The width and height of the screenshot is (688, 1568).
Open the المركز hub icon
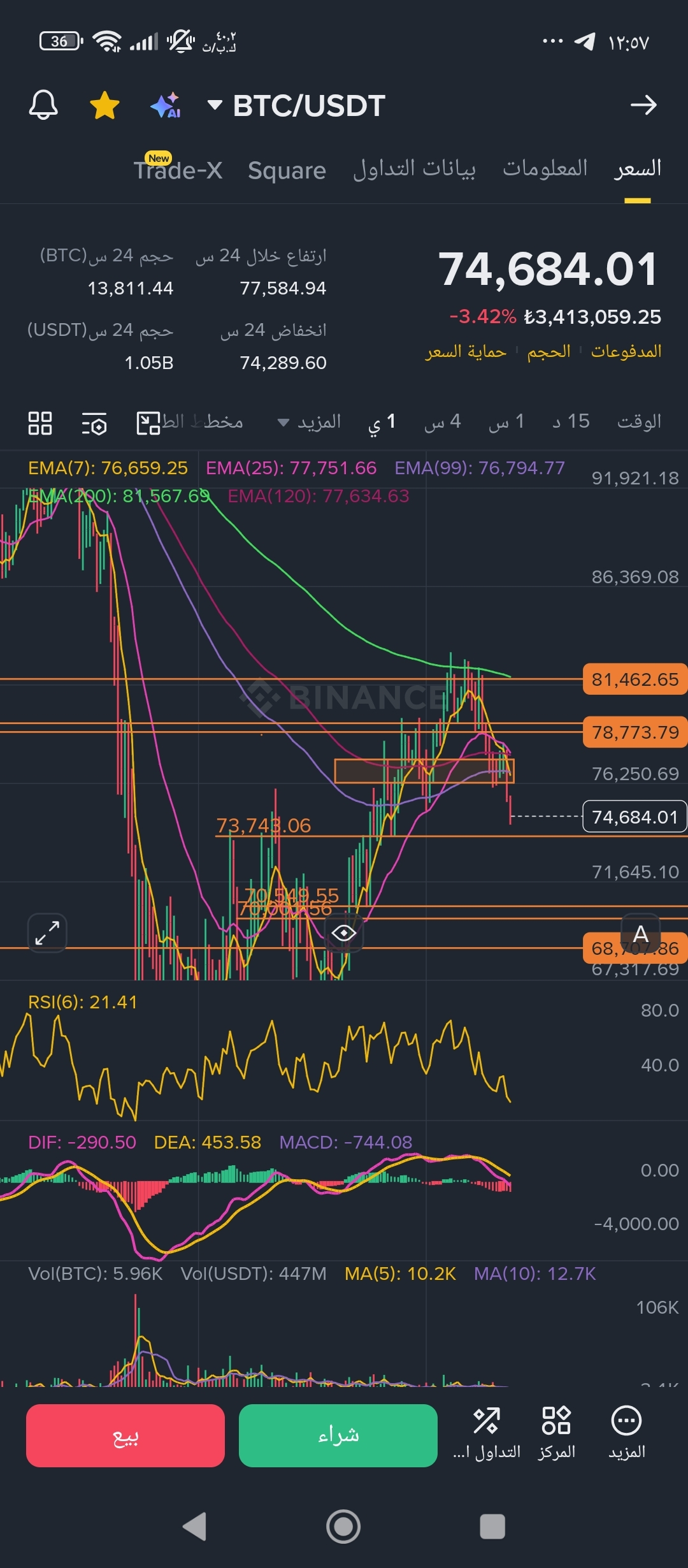point(556,1434)
